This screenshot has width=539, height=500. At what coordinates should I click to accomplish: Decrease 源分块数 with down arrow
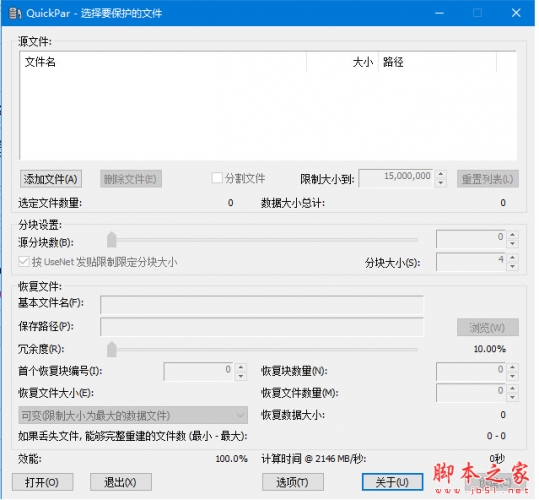(x=513, y=244)
